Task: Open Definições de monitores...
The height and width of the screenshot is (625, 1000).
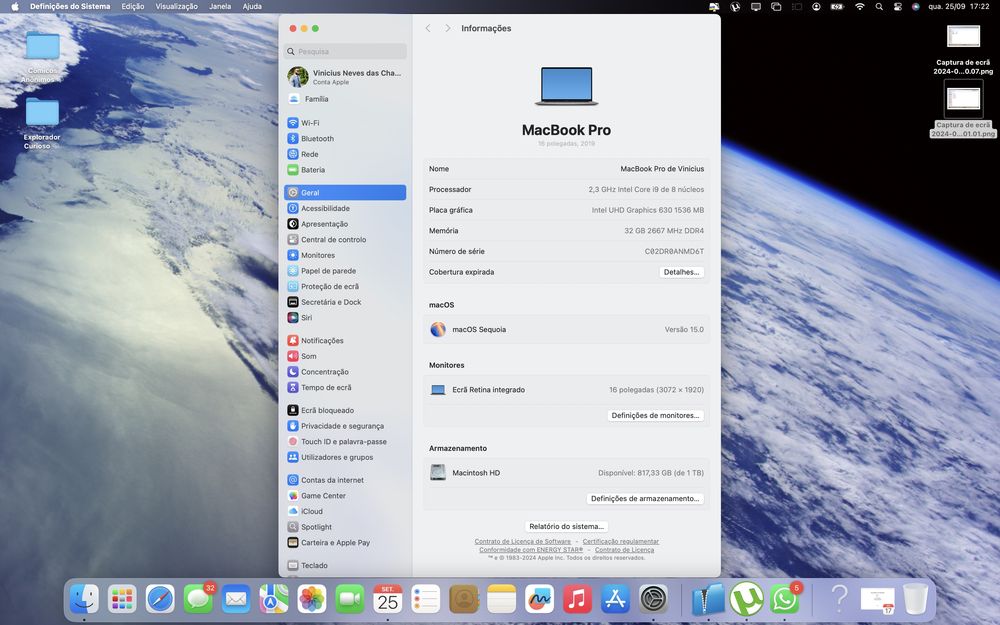Action: [x=655, y=415]
